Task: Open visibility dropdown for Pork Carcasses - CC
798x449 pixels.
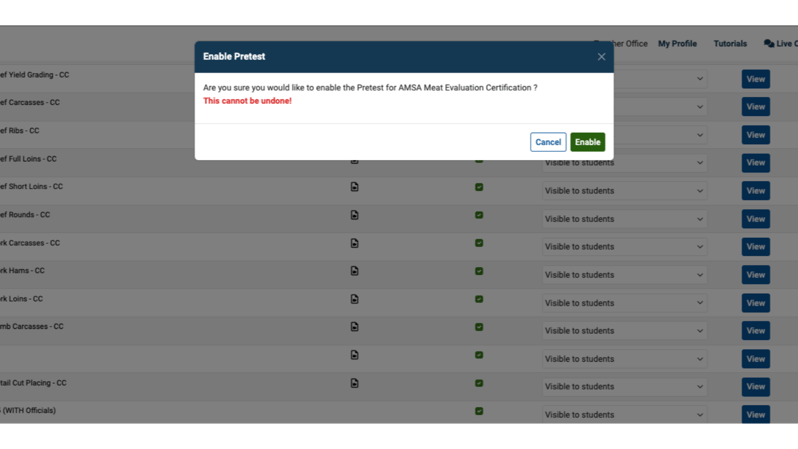Action: point(624,247)
